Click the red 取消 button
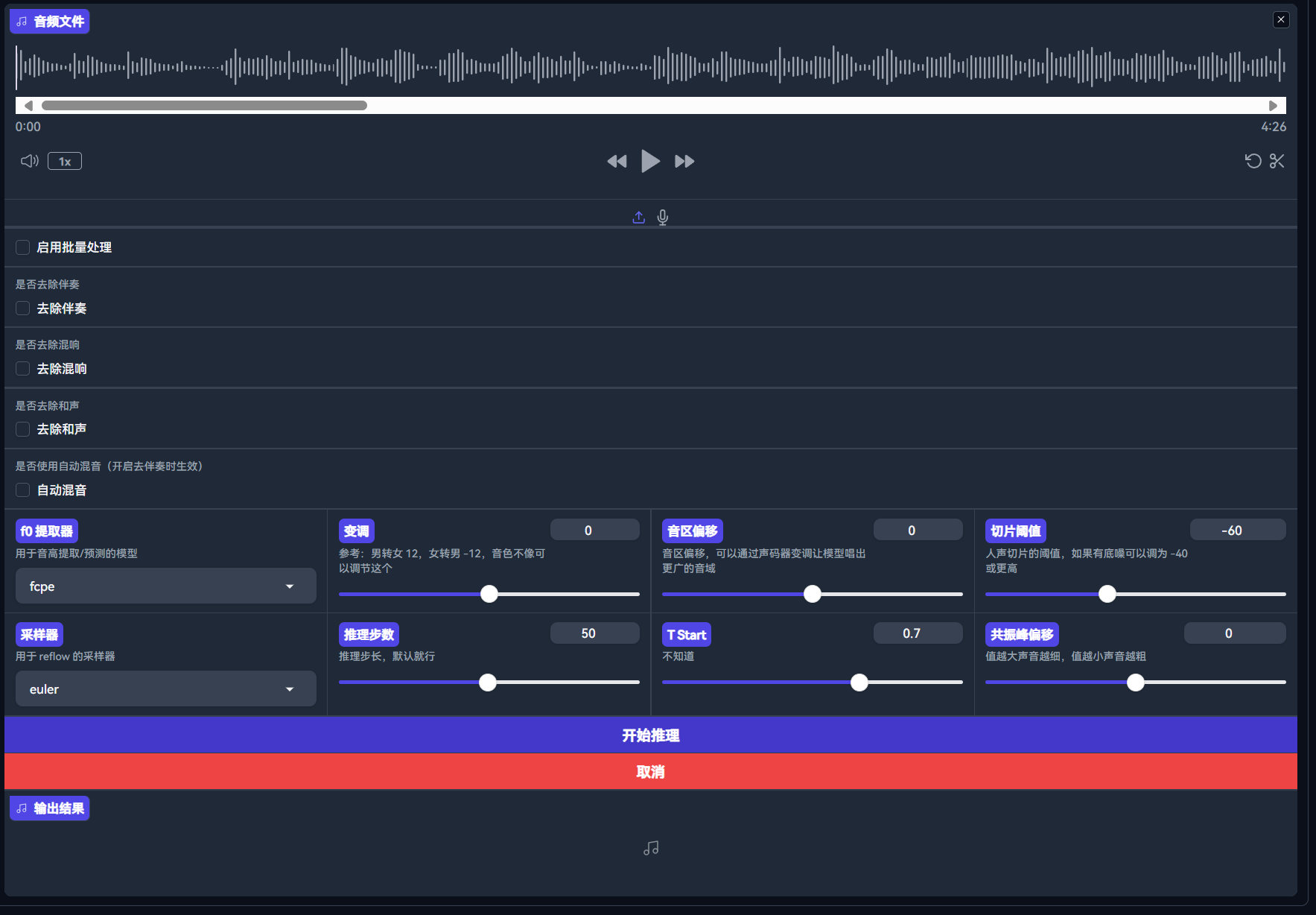 tap(650, 772)
